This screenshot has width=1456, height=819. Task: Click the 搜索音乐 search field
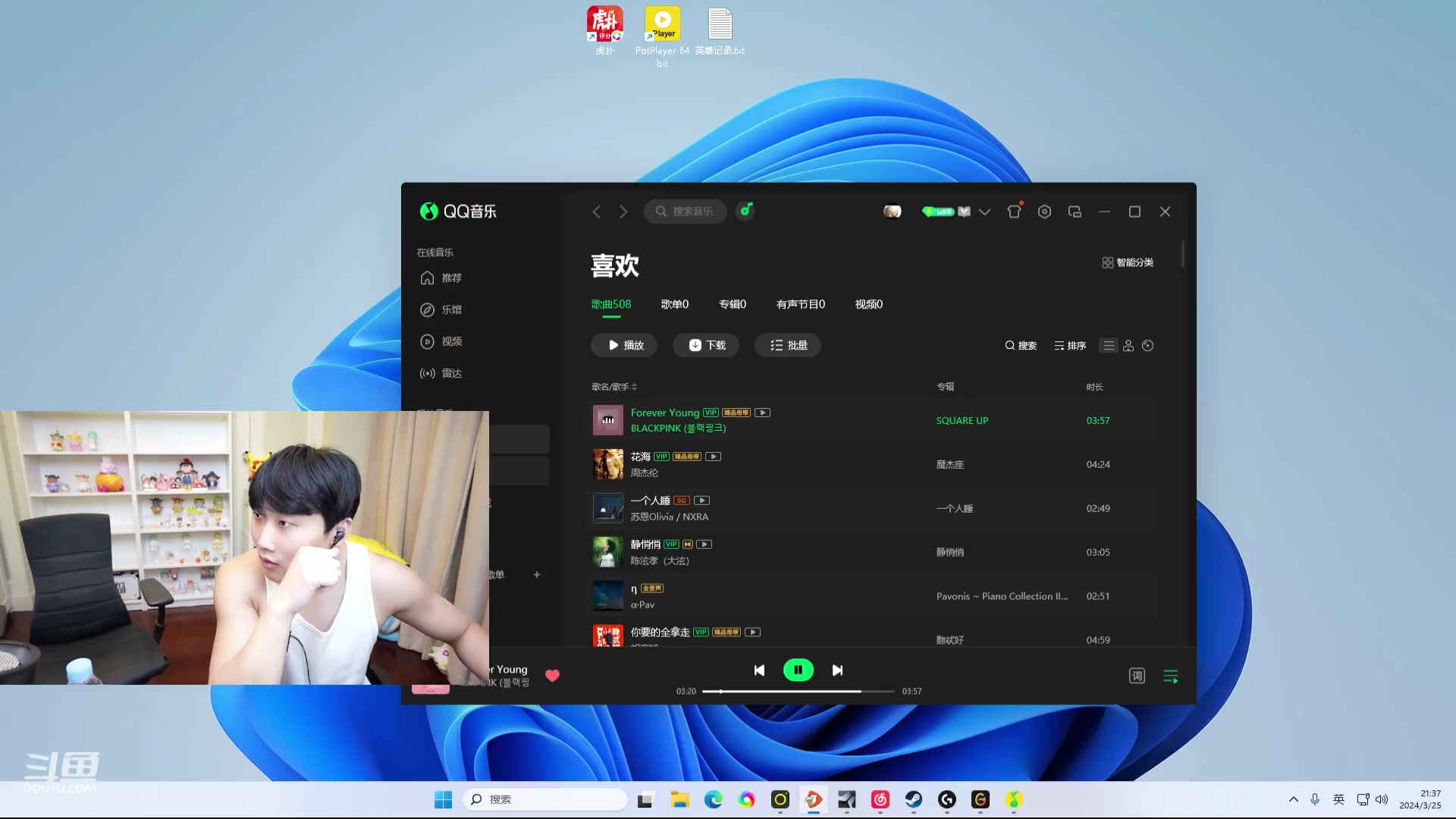click(x=686, y=212)
